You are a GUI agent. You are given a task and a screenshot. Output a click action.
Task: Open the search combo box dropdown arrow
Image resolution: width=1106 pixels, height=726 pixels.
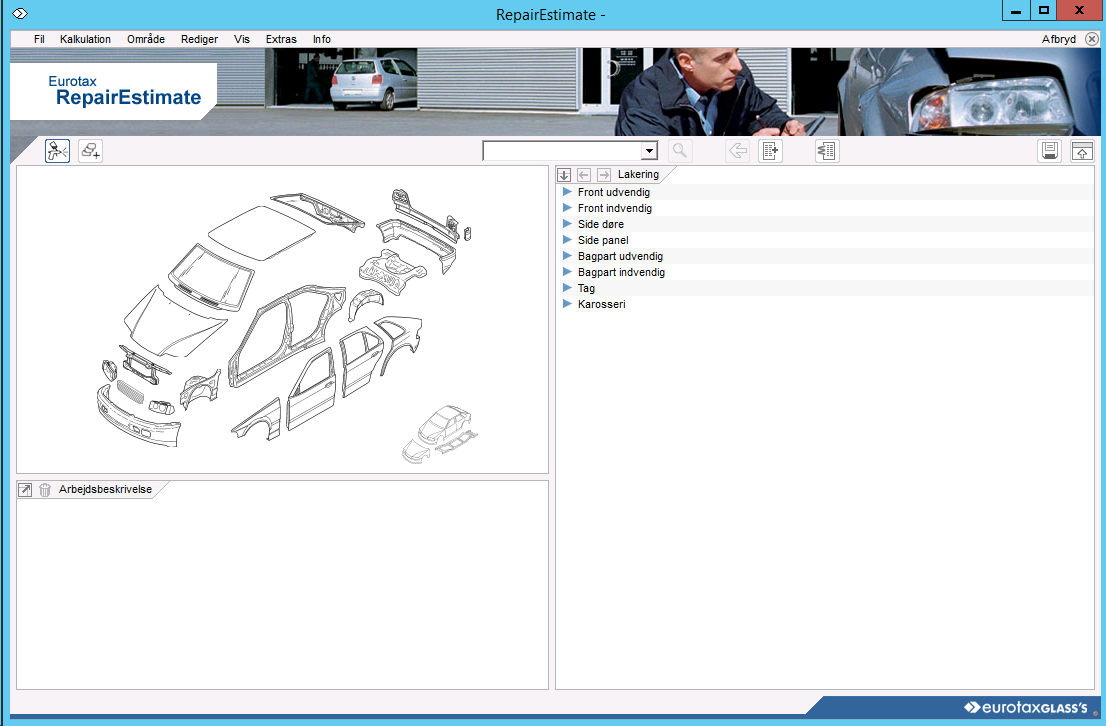tap(649, 150)
